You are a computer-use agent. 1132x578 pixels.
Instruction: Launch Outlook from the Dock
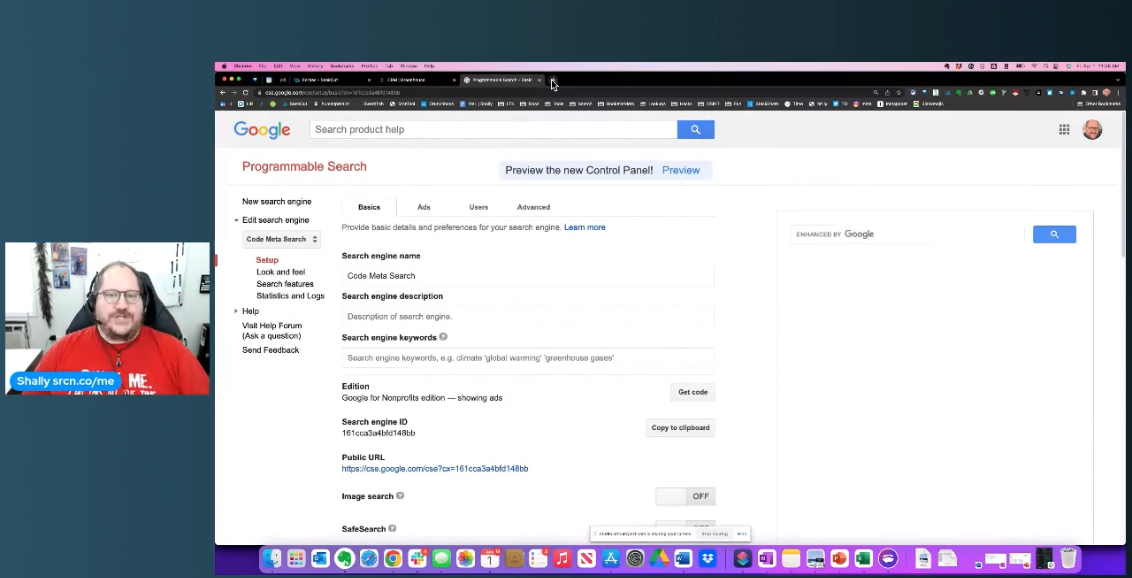[320, 559]
